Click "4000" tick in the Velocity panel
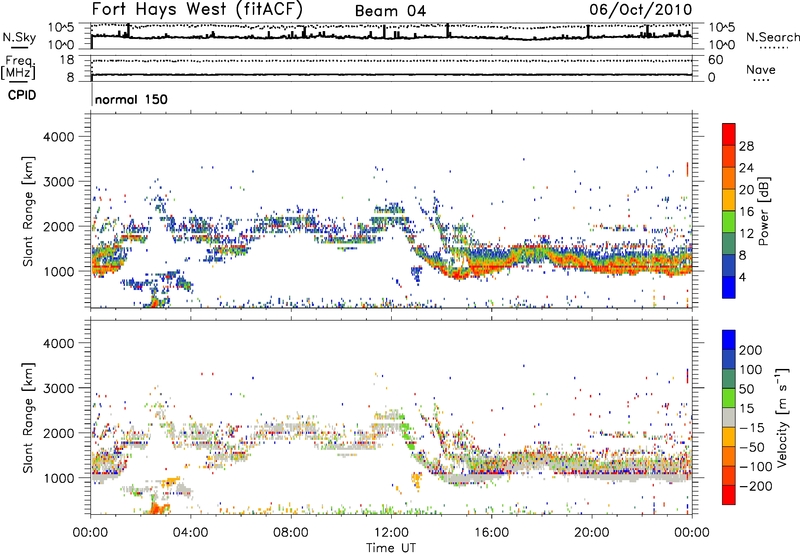 point(58,343)
